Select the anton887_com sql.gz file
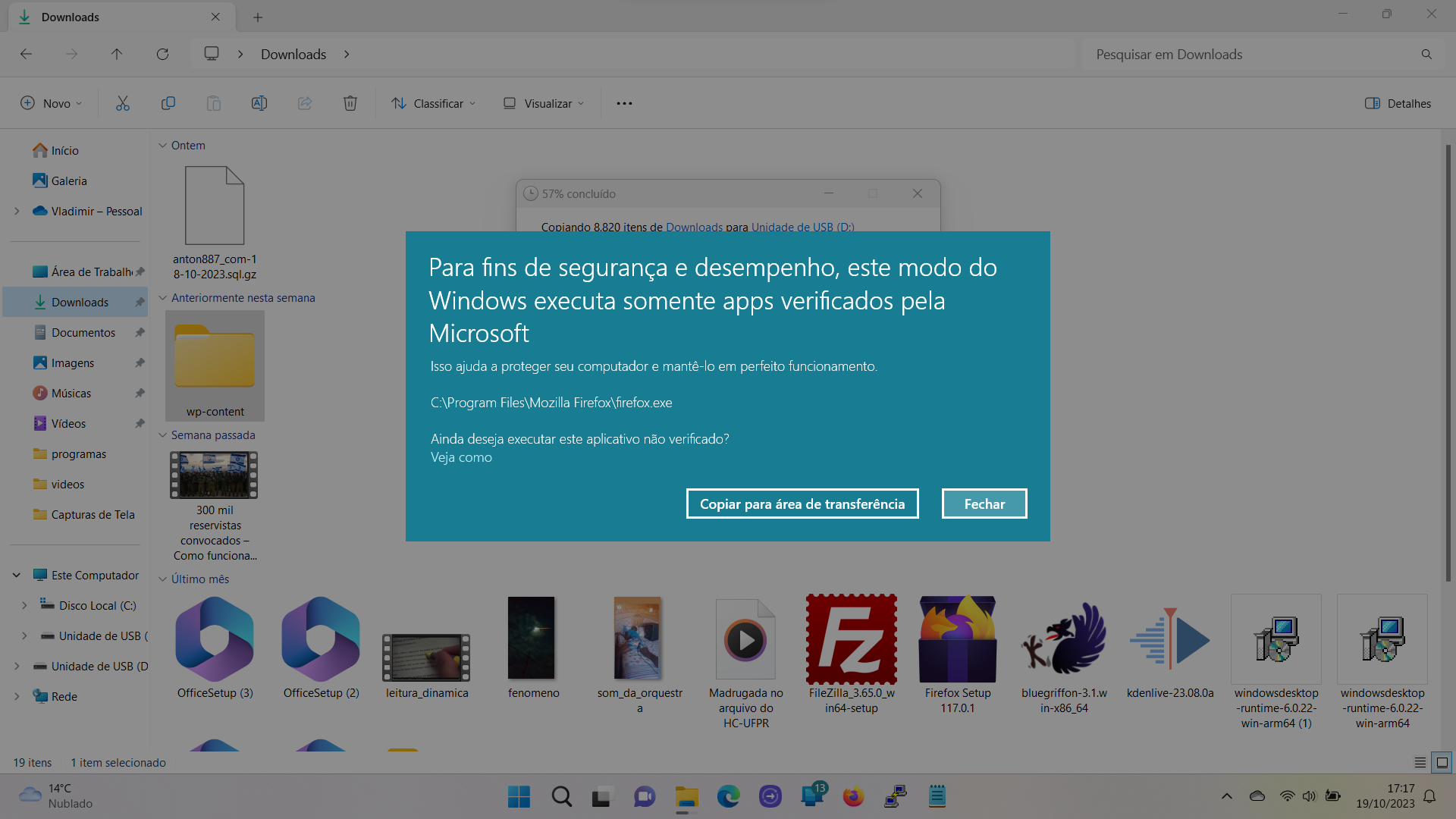This screenshot has width=1456, height=819. pos(215,224)
